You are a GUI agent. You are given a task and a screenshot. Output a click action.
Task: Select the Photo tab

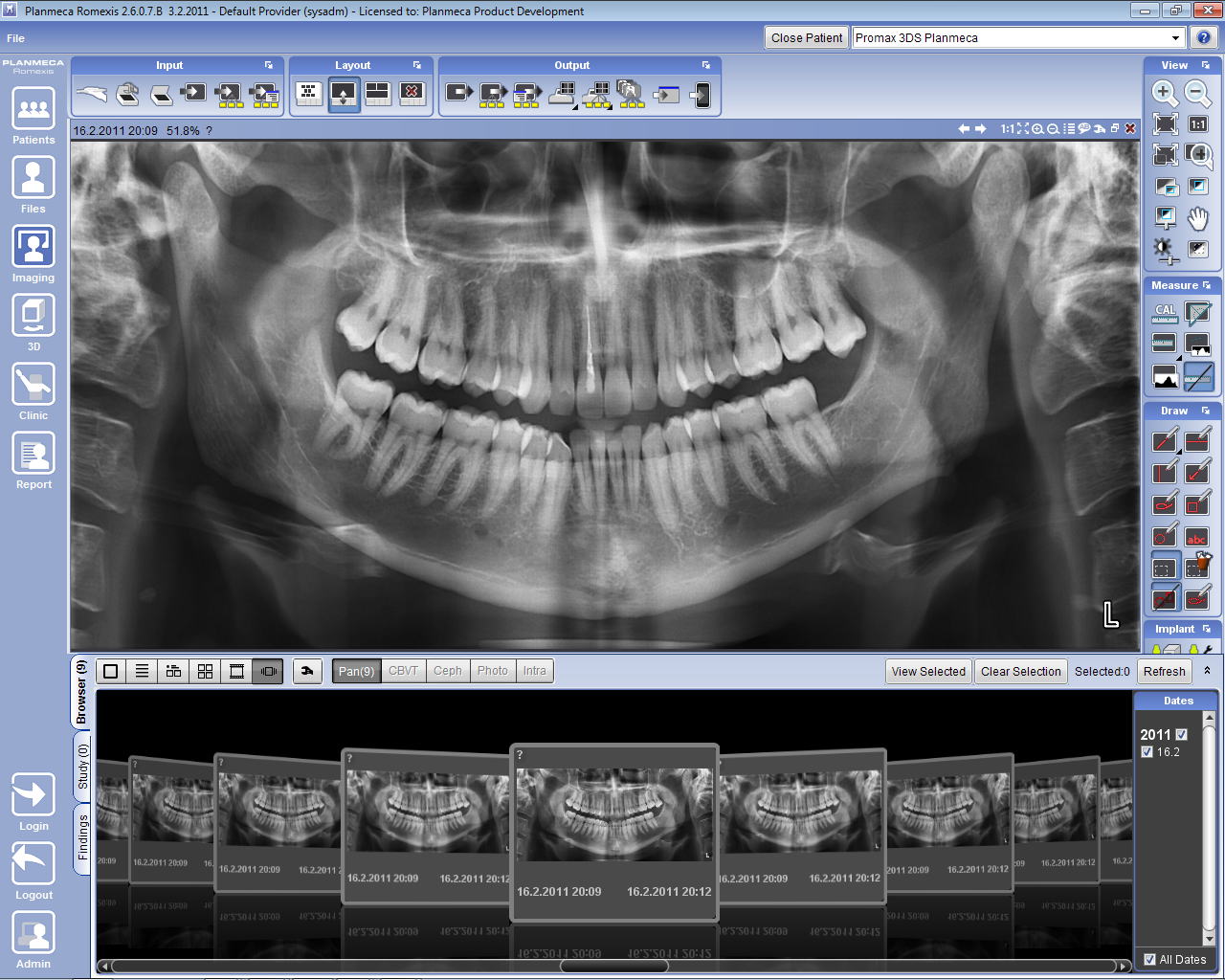click(x=493, y=671)
